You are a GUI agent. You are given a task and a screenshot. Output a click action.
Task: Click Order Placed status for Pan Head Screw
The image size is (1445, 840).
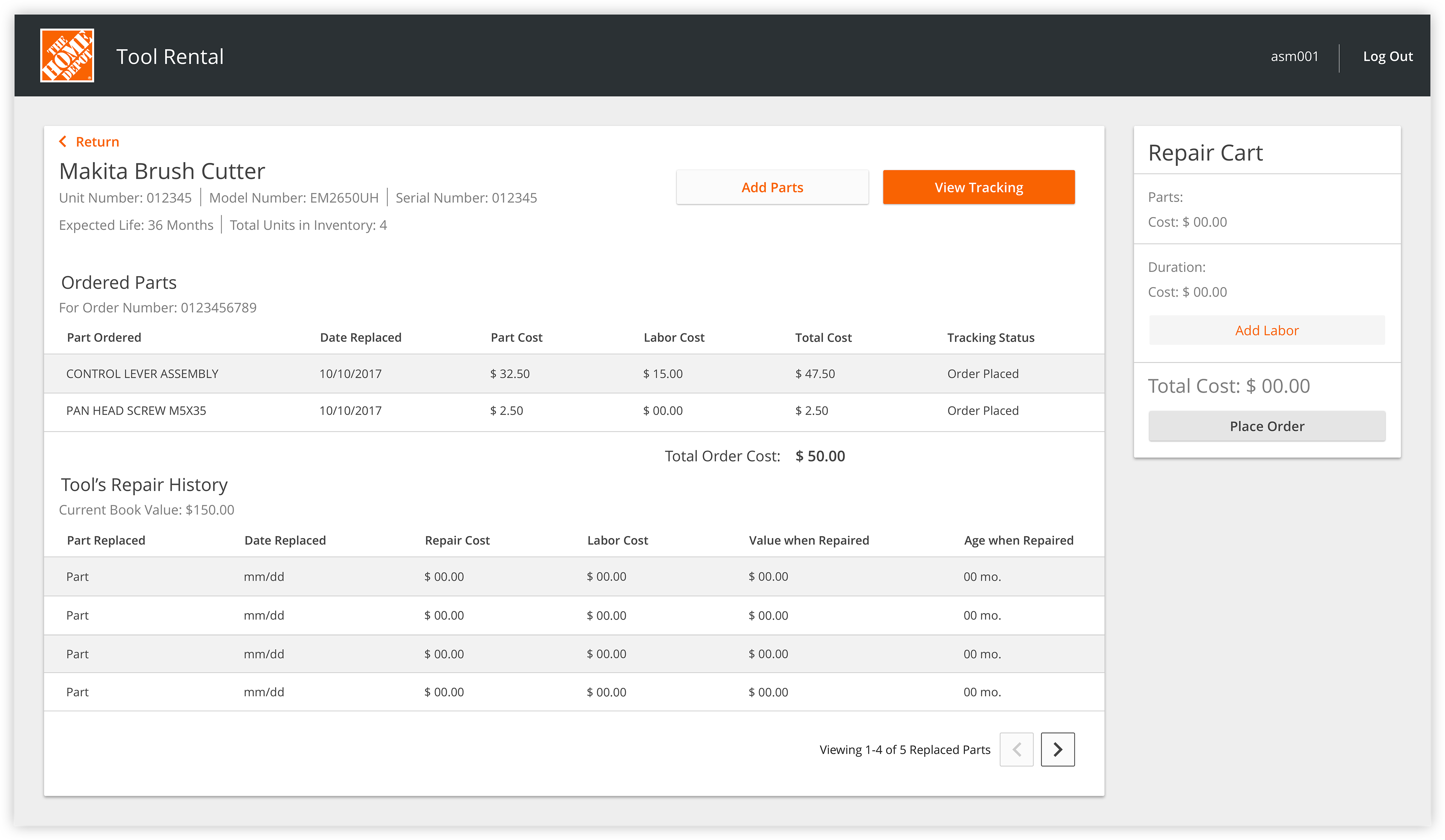tap(983, 410)
